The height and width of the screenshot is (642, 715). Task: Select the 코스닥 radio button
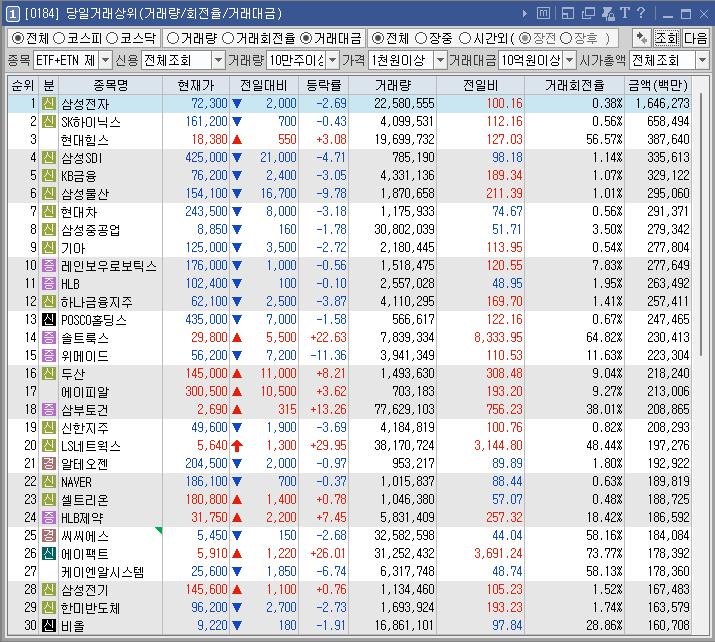pos(112,38)
